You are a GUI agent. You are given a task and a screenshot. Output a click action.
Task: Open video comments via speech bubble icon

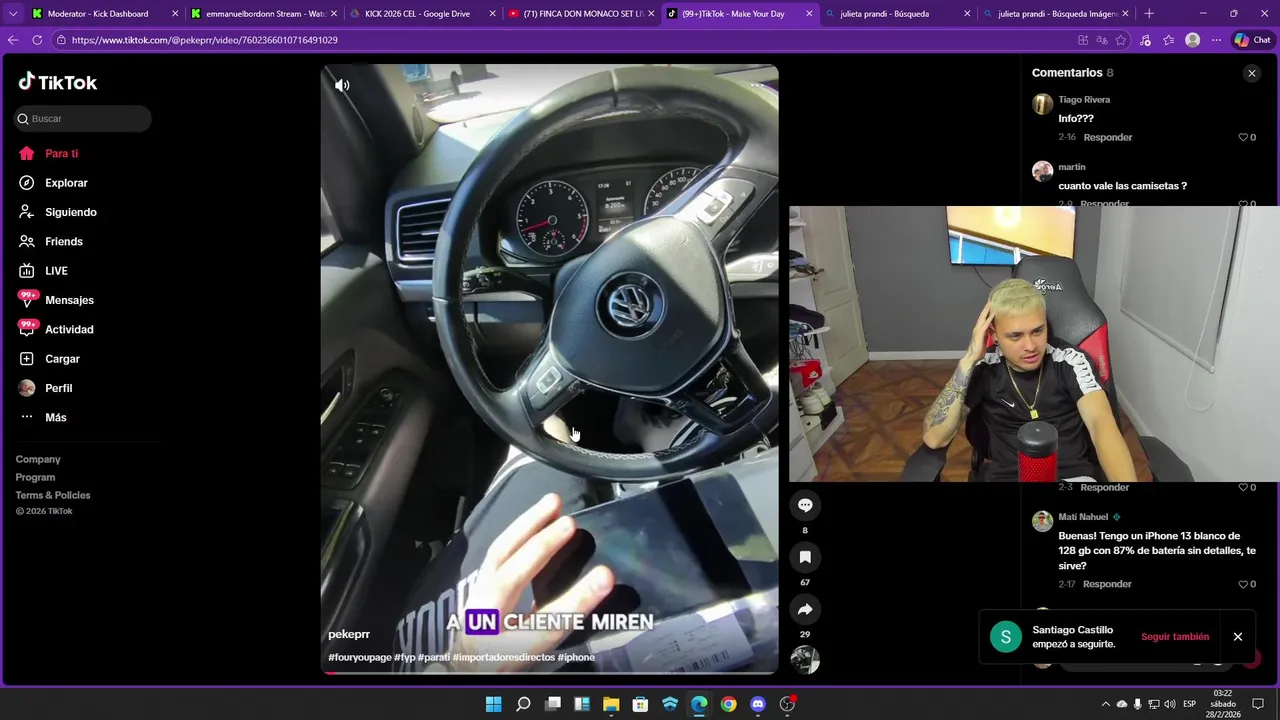(805, 505)
